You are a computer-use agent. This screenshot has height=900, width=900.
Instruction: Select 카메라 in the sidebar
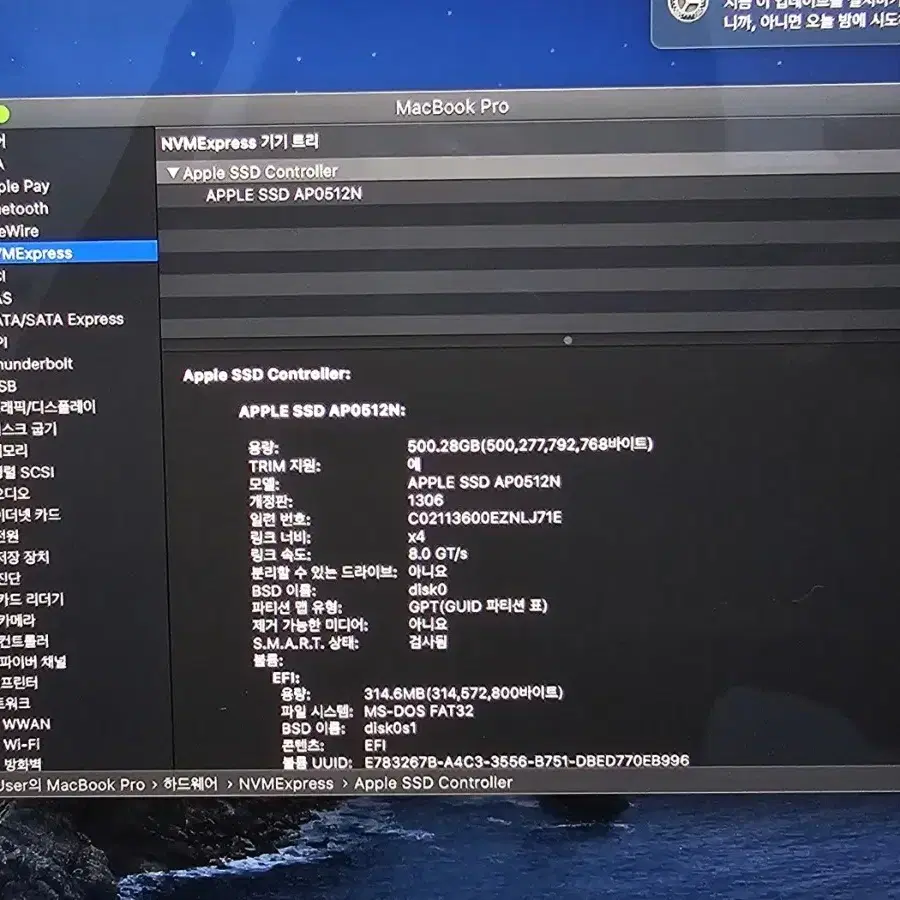point(18,620)
